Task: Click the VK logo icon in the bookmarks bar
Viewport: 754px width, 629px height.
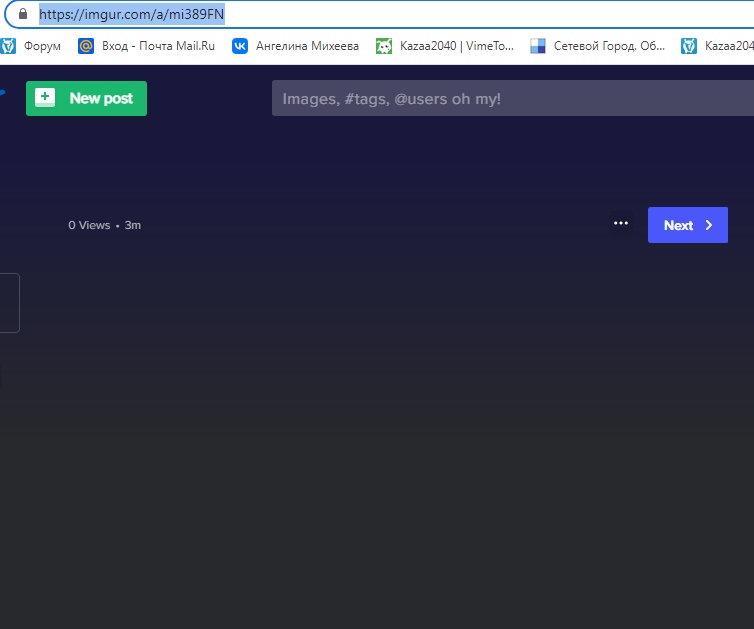Action: (240, 46)
